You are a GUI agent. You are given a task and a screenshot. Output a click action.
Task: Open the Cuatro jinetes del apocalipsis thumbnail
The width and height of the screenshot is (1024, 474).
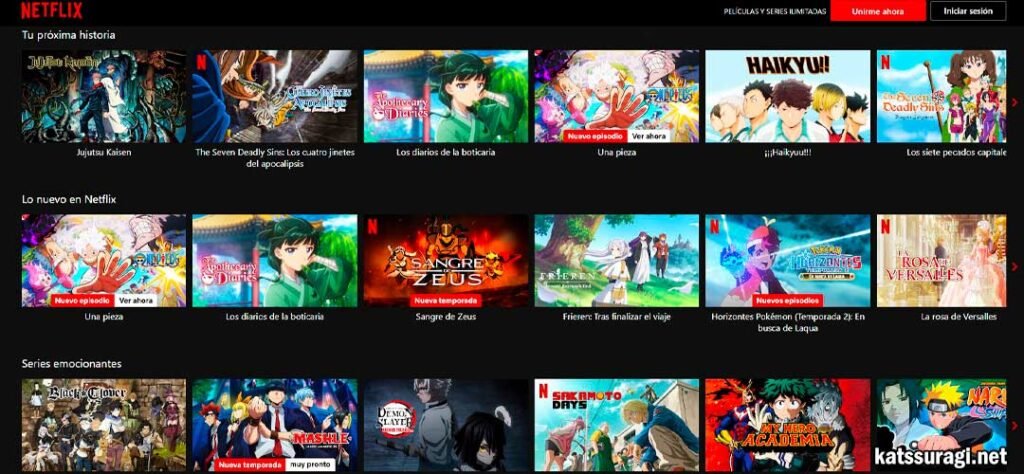coord(275,96)
